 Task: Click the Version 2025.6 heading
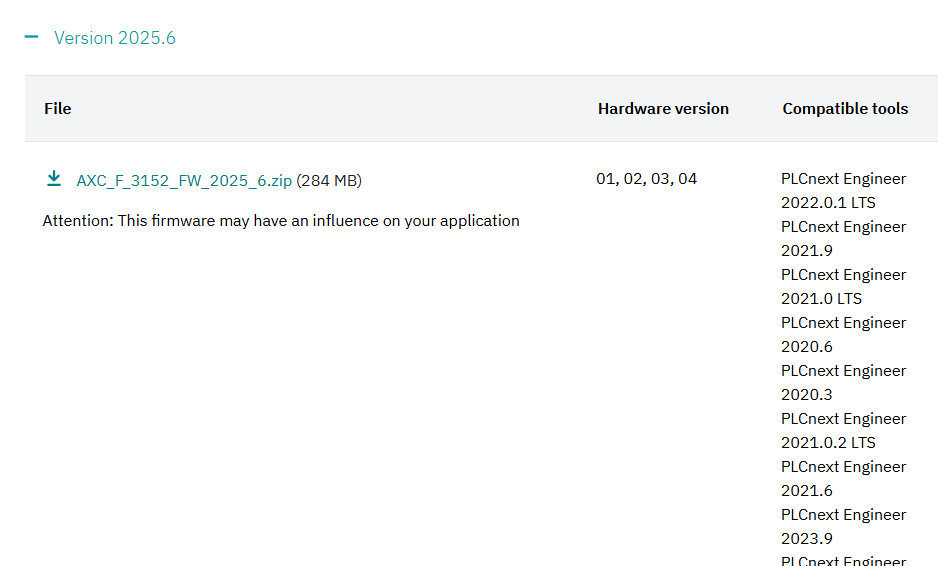coord(114,38)
